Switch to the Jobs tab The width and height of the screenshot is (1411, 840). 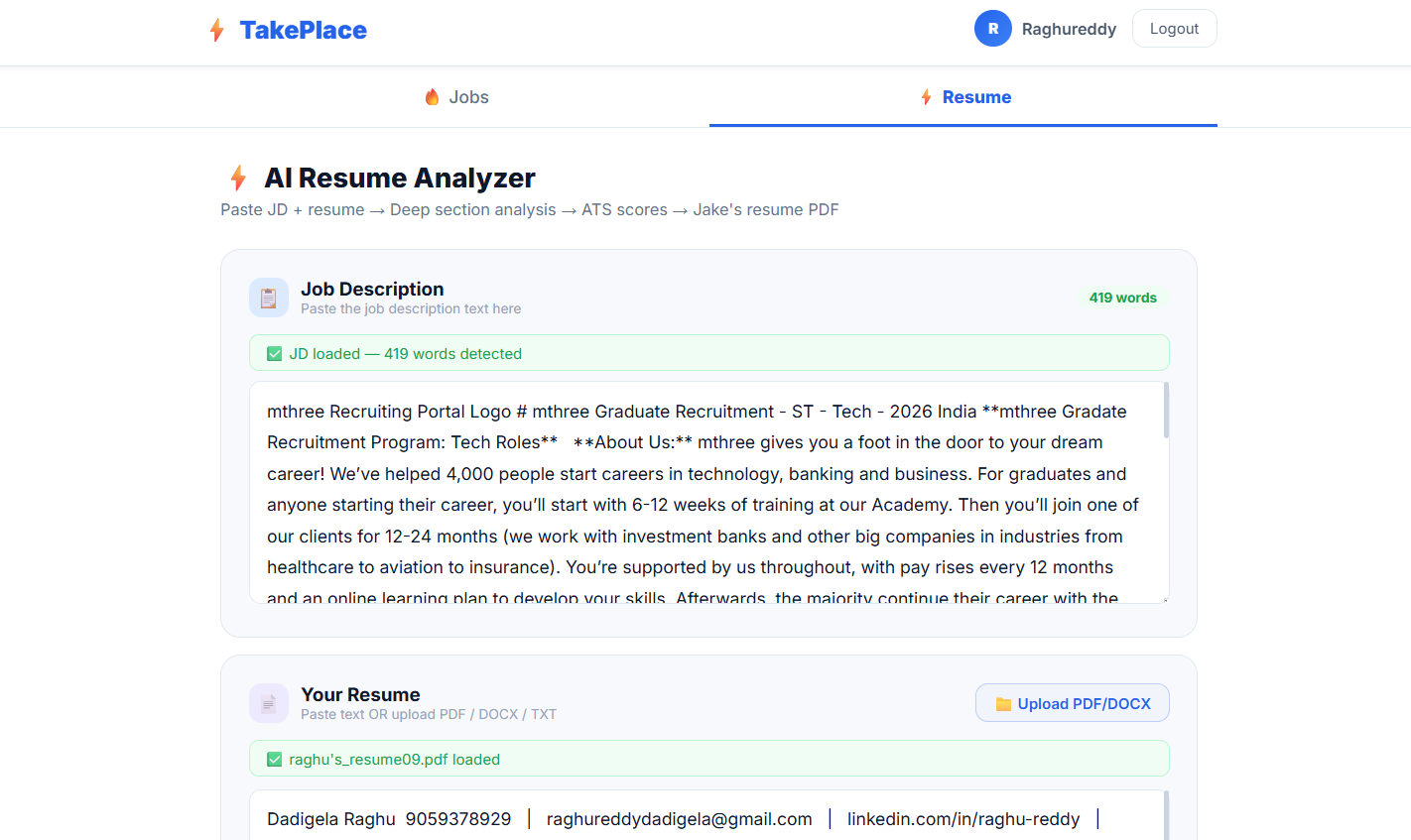pos(456,97)
